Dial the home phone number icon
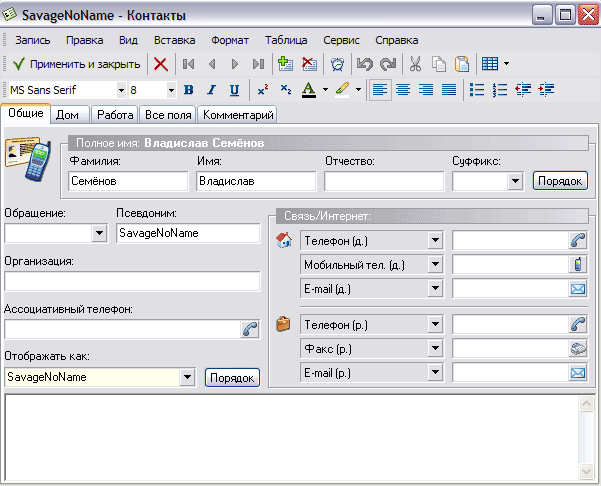Viewport: 601px width, 486px height. pos(578,240)
